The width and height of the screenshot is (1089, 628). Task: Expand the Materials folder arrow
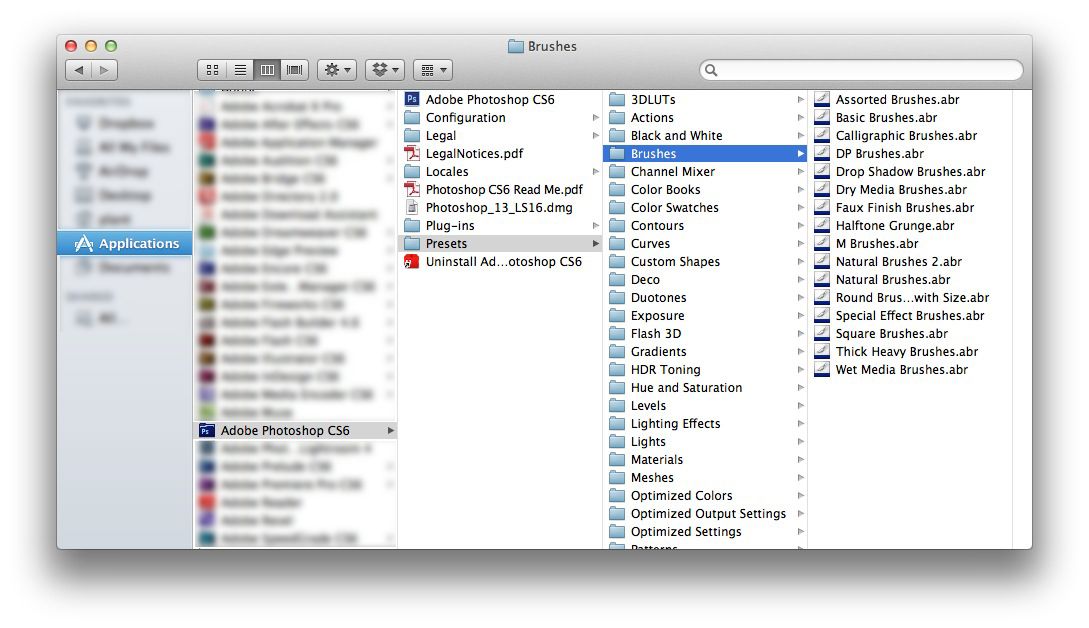click(x=800, y=460)
